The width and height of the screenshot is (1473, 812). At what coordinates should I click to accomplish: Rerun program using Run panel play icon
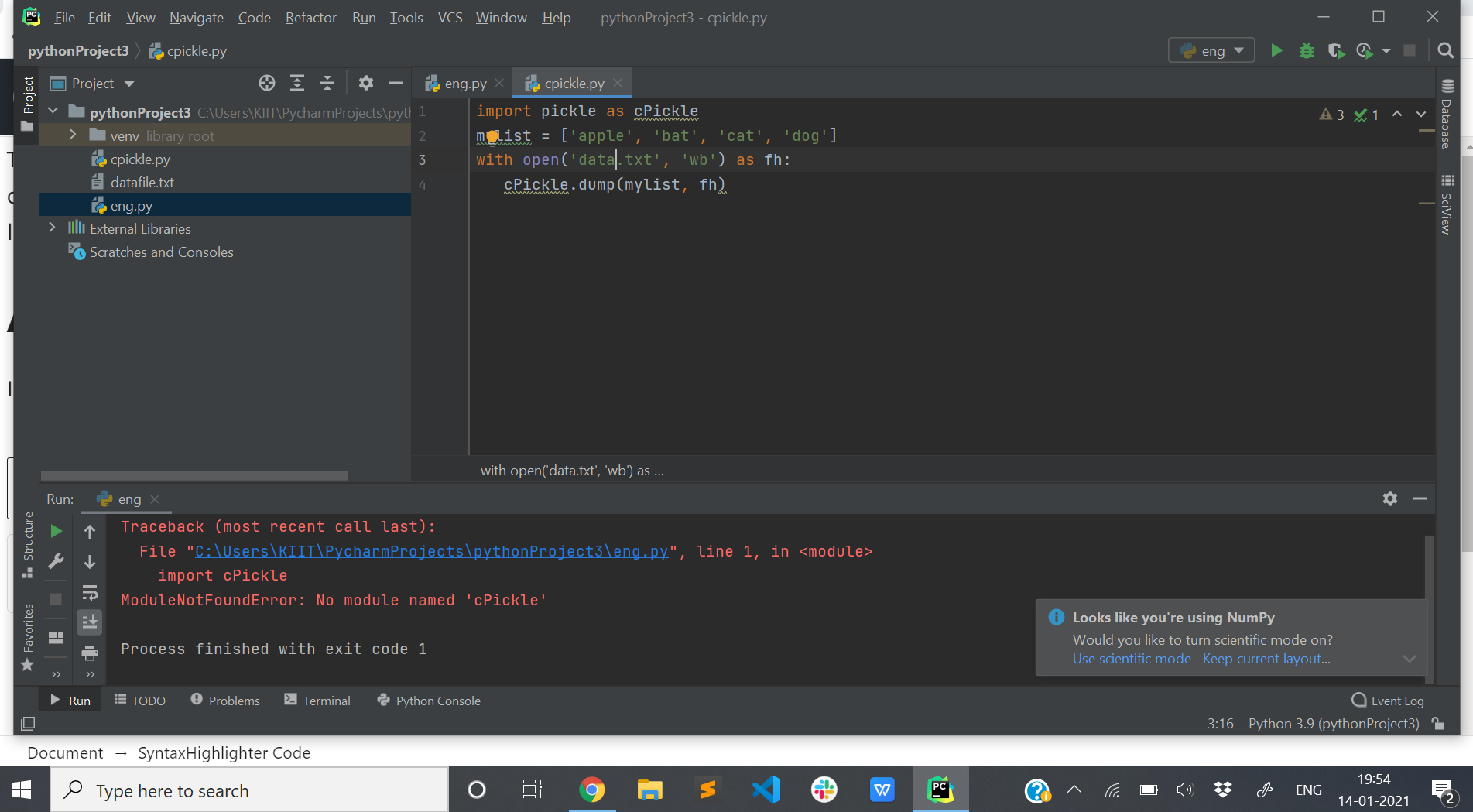click(x=56, y=531)
